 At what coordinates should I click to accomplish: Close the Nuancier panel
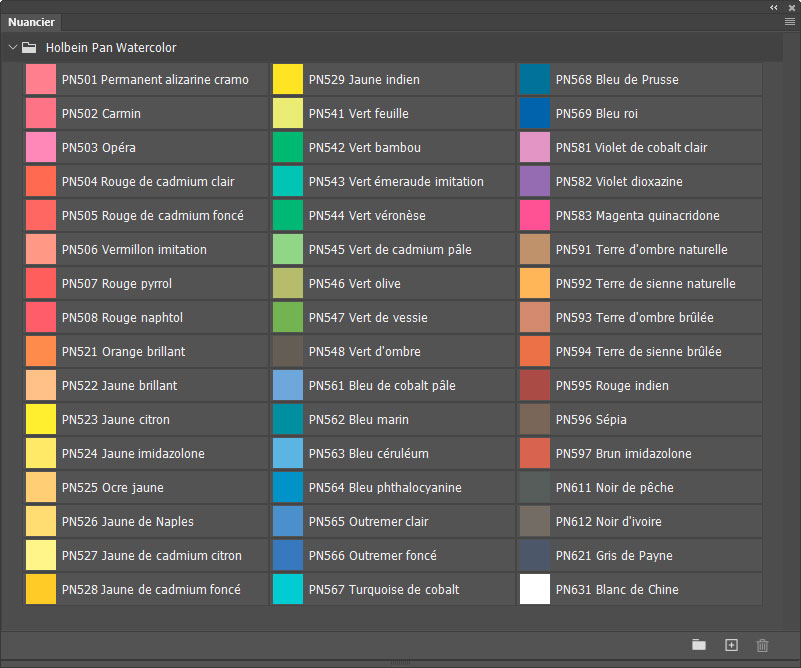pos(791,7)
